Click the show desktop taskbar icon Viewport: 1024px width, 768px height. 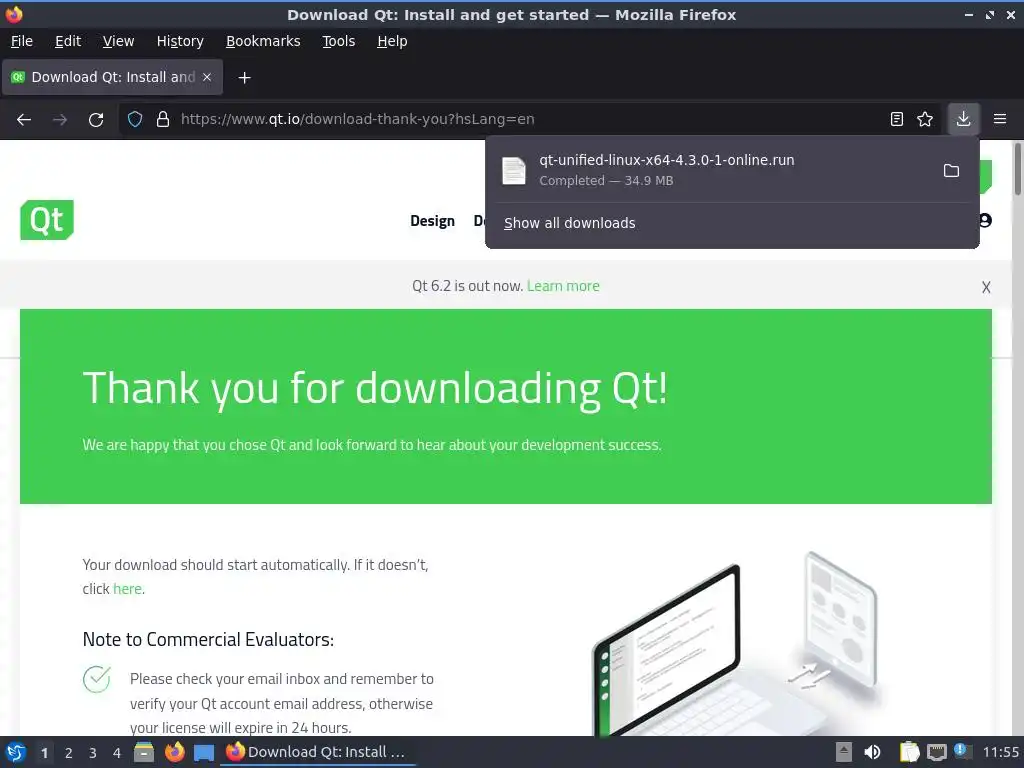click(x=204, y=753)
